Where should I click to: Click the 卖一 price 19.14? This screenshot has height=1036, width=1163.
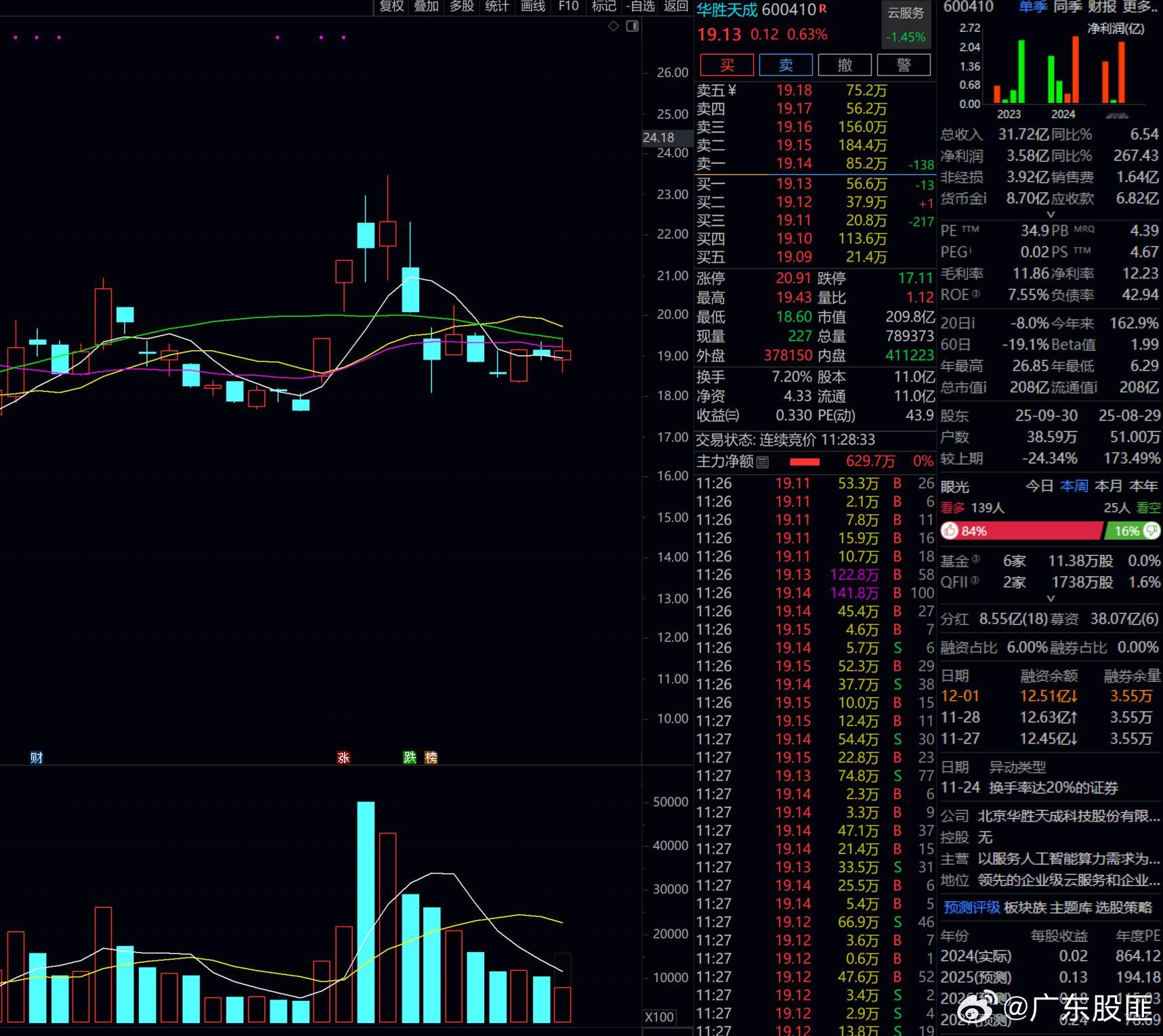click(794, 163)
